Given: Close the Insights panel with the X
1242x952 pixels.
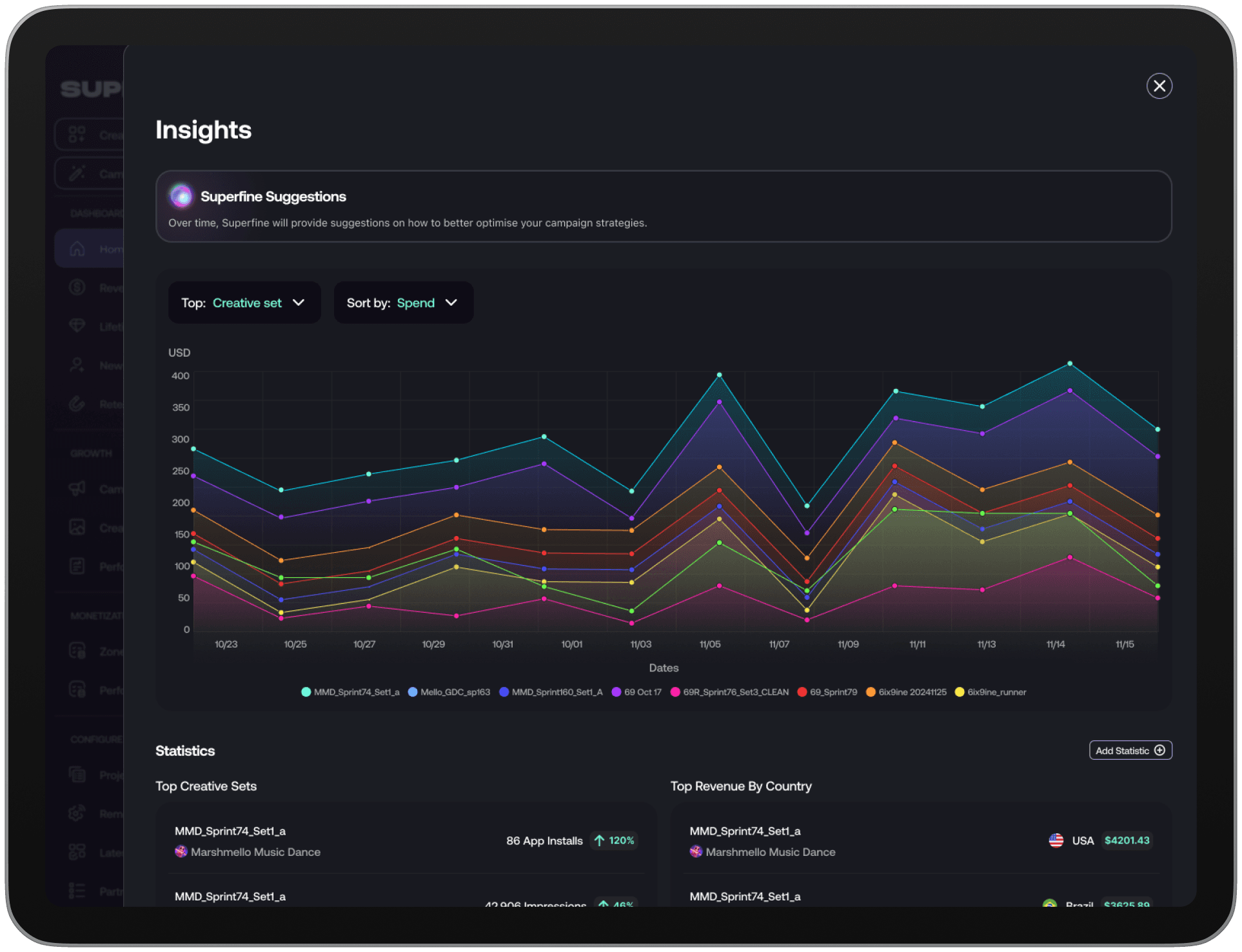Looking at the screenshot, I should click(1159, 86).
